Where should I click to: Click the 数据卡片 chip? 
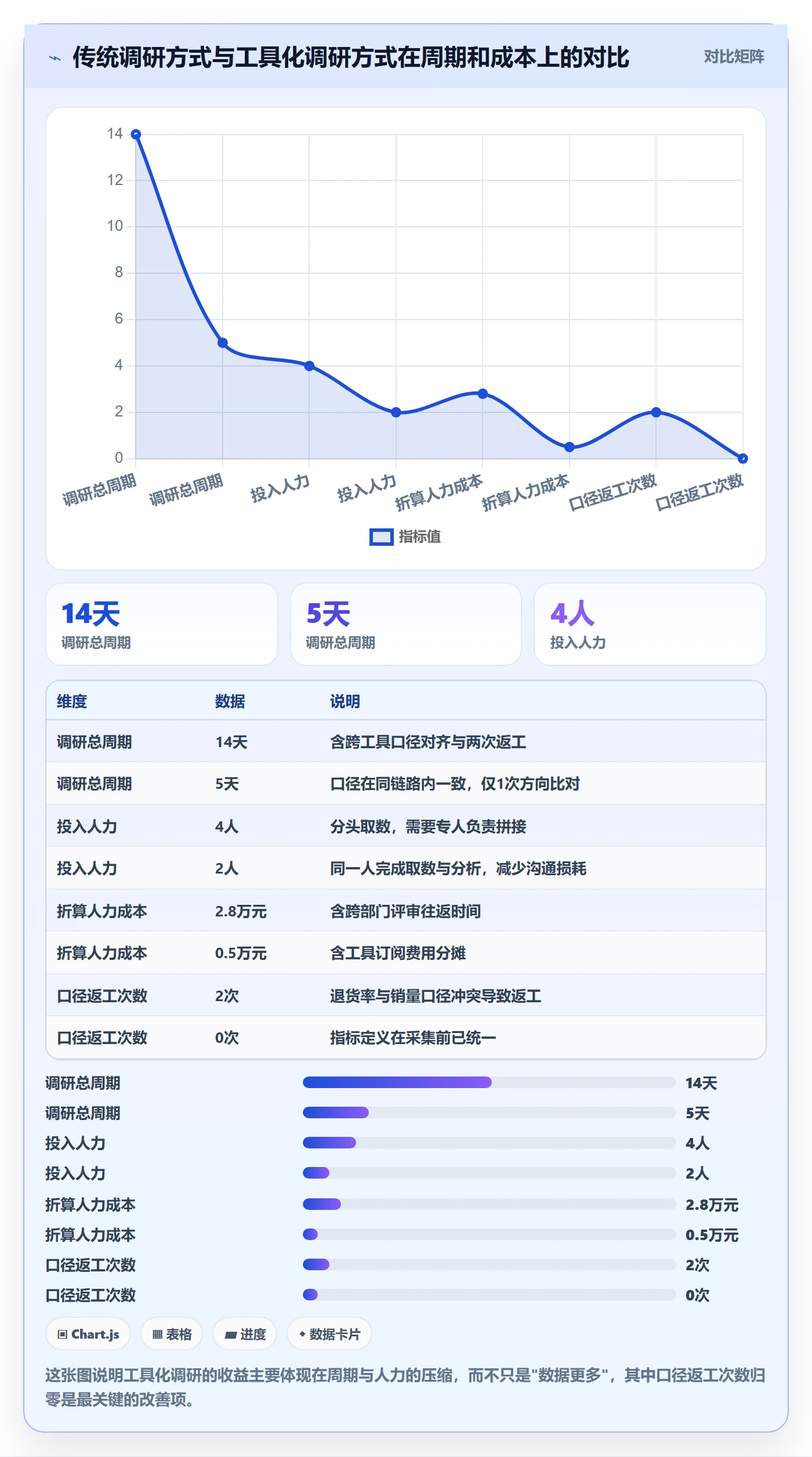[x=329, y=1334]
